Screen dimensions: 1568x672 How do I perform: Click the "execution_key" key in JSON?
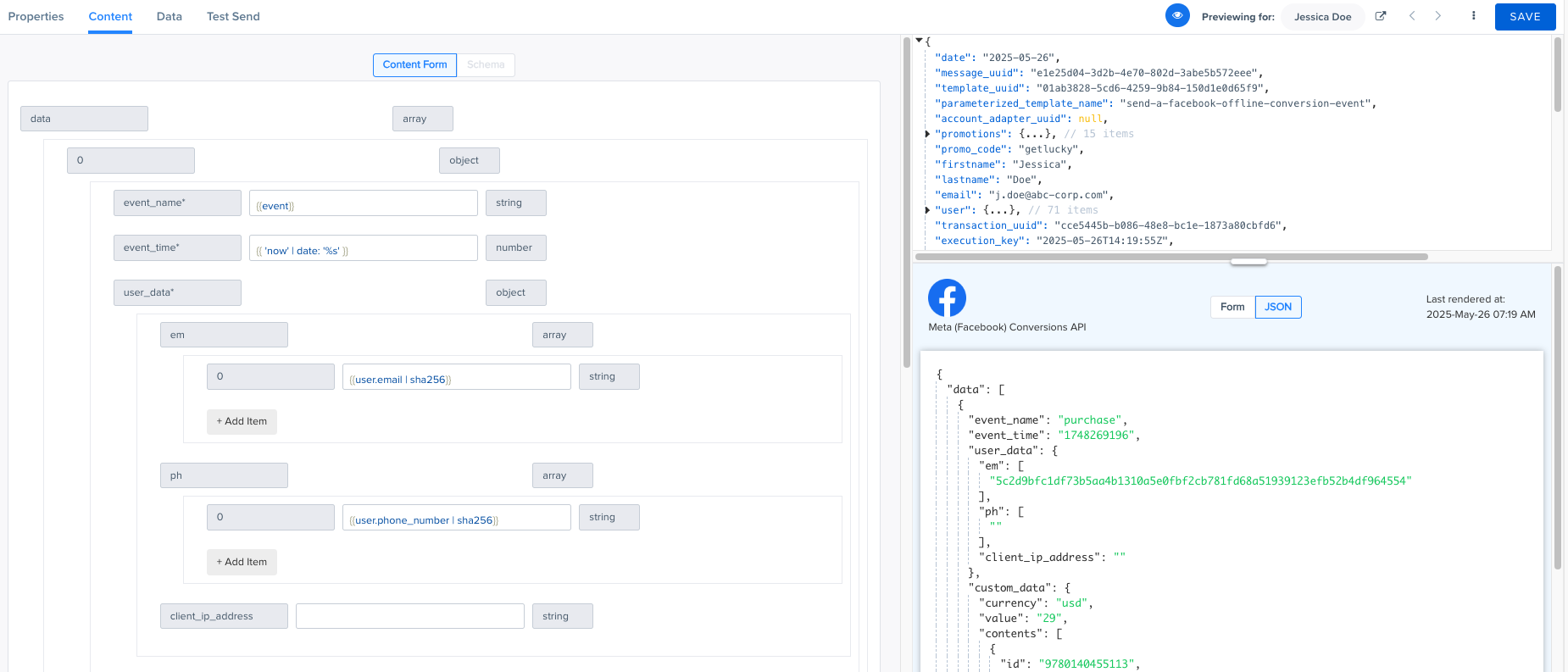click(981, 241)
